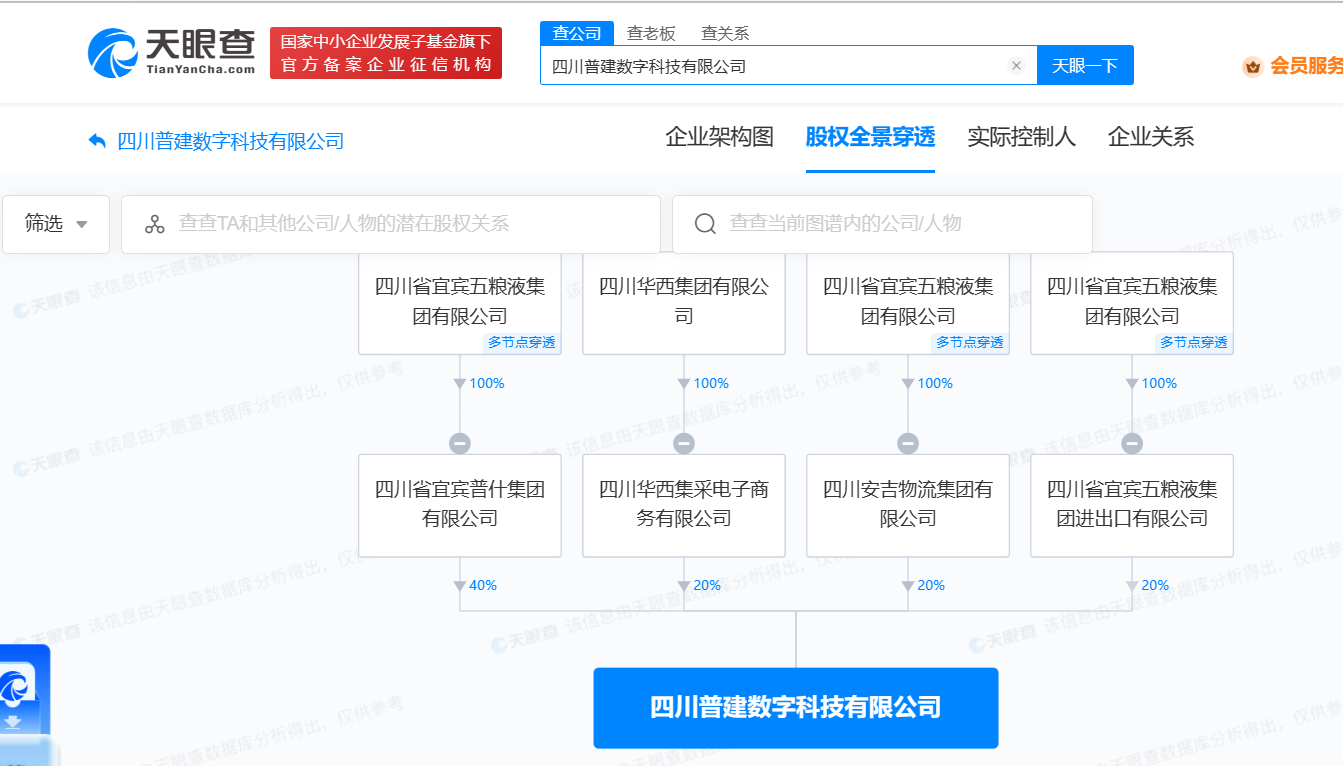The width and height of the screenshot is (1343, 766).
Task: Switch to the 查关系 search tab
Action: (x=725, y=33)
